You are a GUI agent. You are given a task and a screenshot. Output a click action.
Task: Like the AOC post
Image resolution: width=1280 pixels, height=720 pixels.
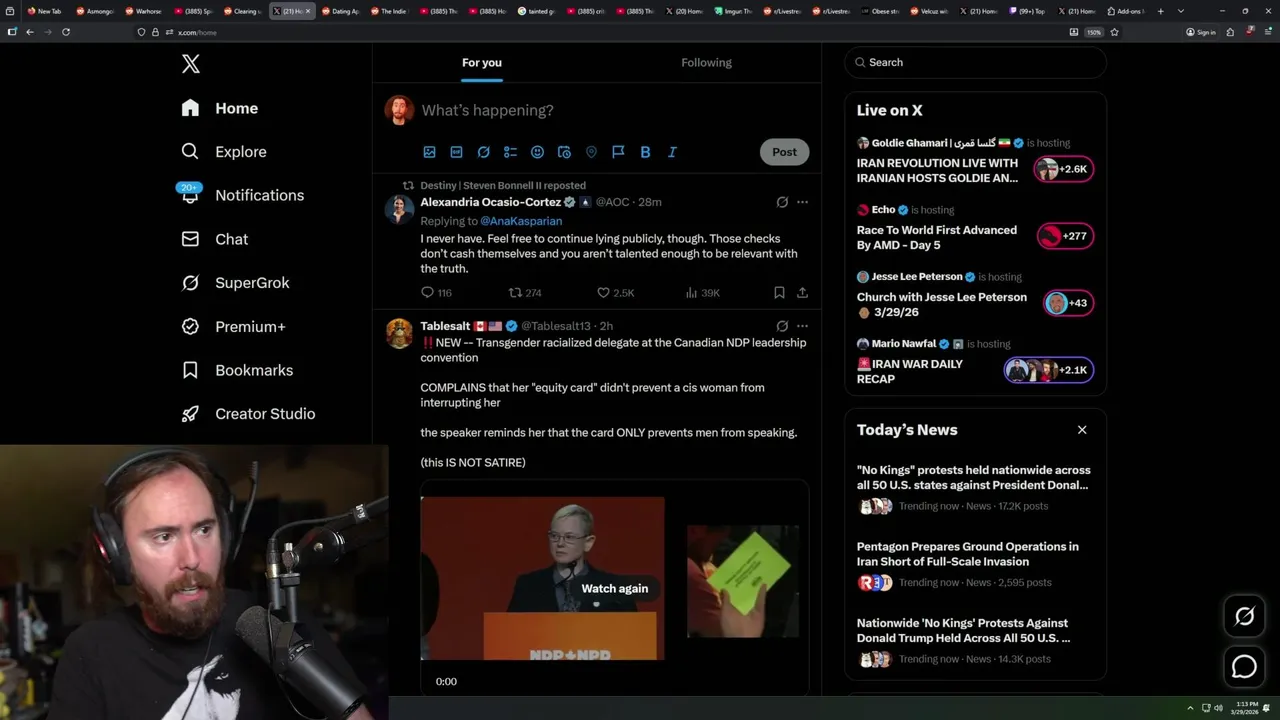click(x=615, y=293)
